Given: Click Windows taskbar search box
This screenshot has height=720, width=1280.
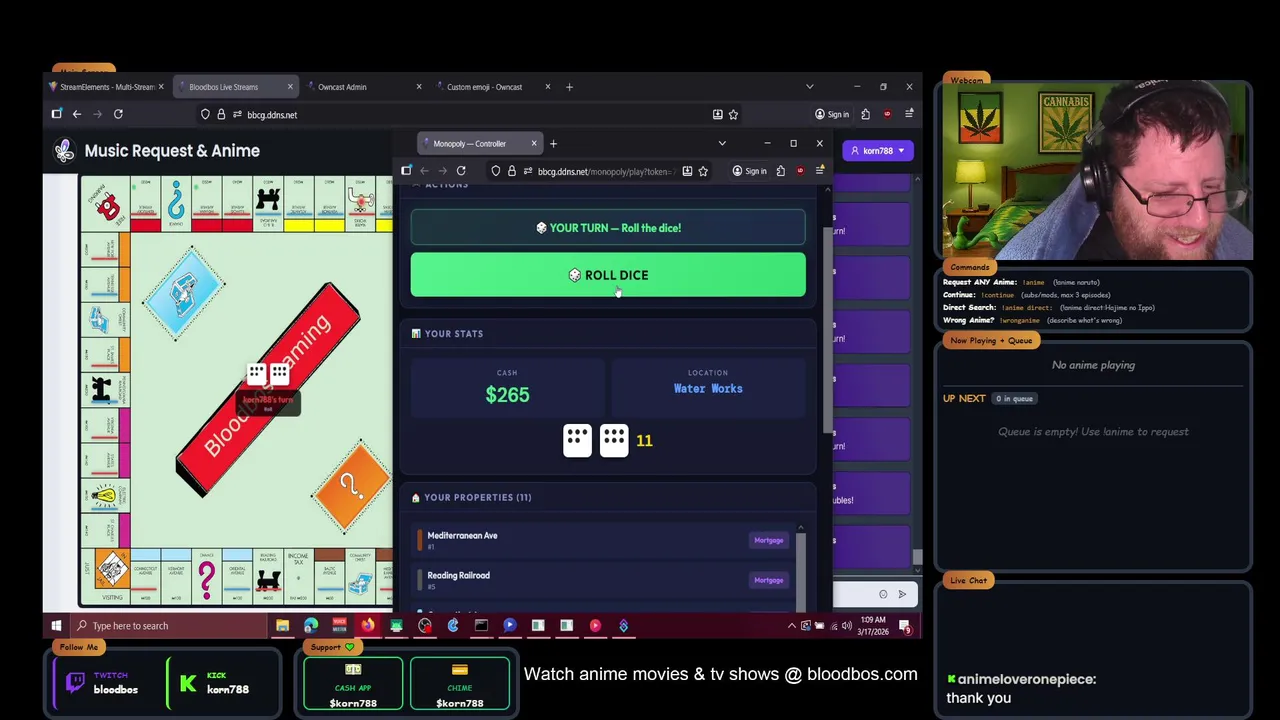Looking at the screenshot, I should [x=170, y=626].
